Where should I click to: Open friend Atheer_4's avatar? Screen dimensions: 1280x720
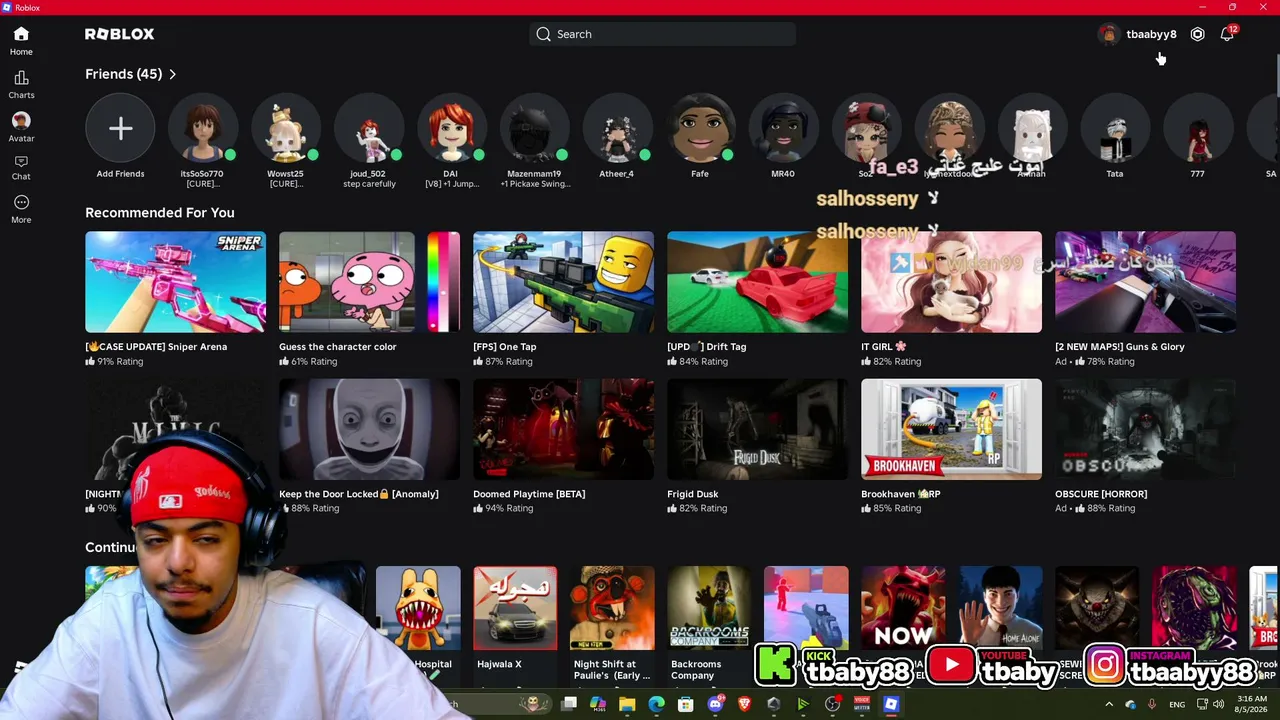coord(618,128)
